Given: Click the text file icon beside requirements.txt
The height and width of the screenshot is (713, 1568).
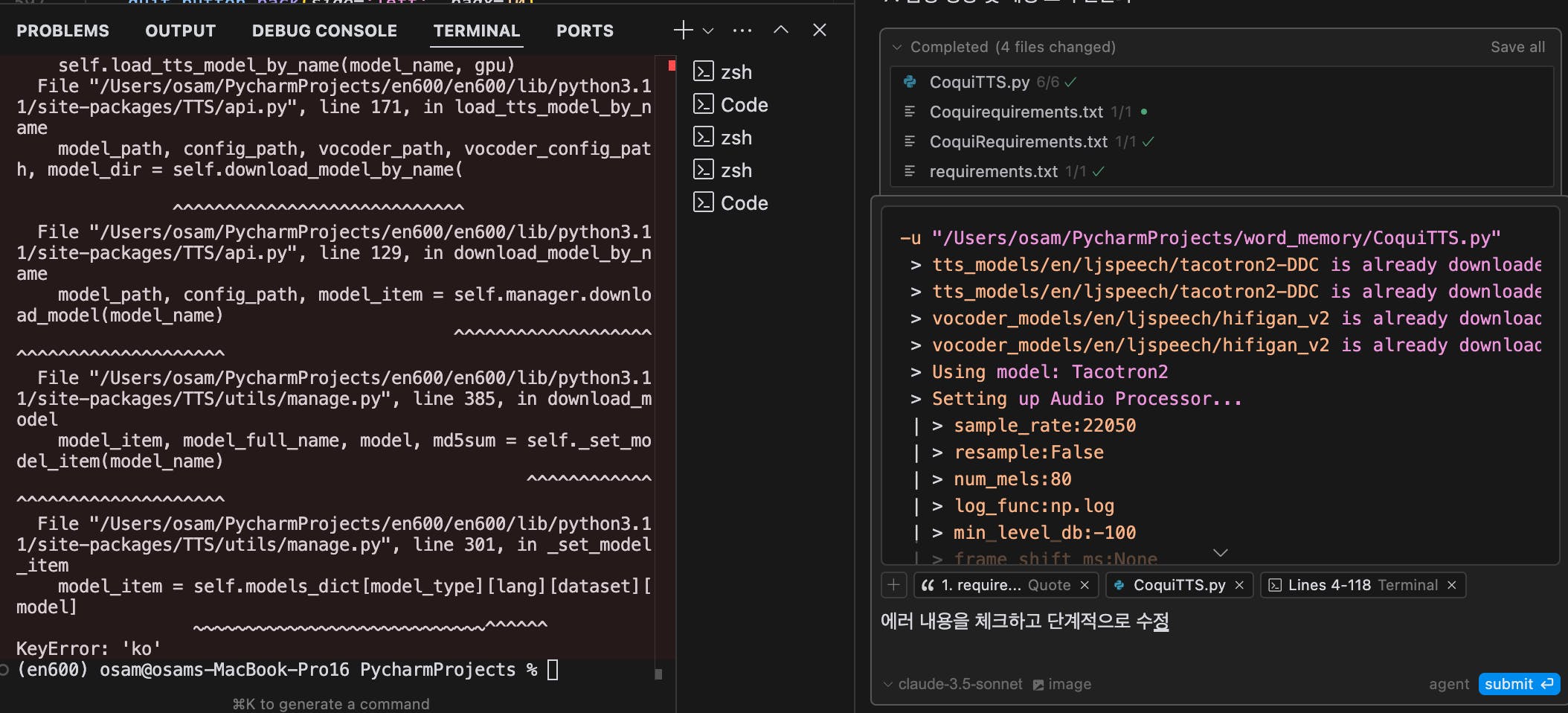Looking at the screenshot, I should tap(910, 171).
